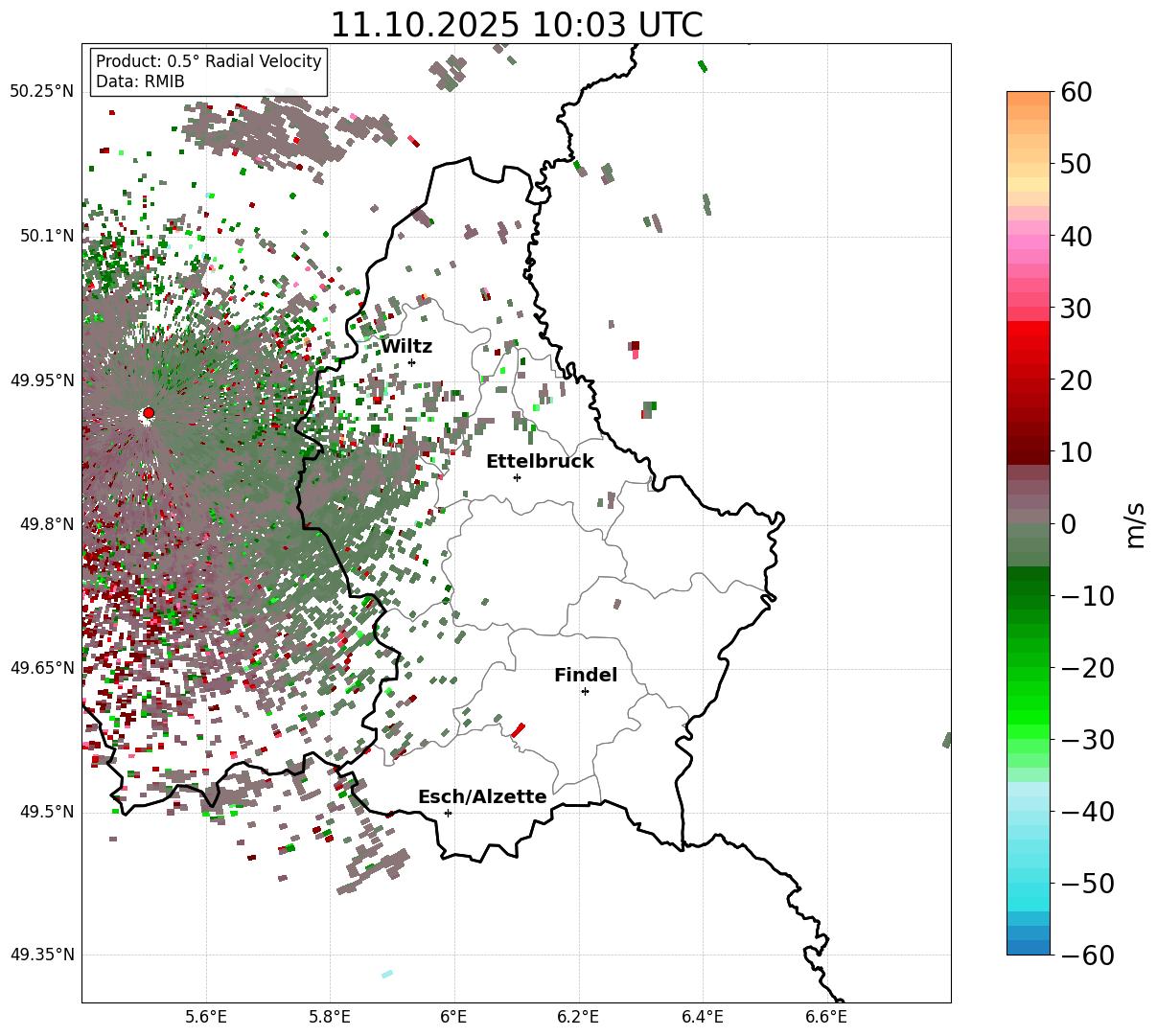This screenshot has height=1036, width=1157.
Task: Click the Esch/Alzette city label
Action: (x=482, y=797)
